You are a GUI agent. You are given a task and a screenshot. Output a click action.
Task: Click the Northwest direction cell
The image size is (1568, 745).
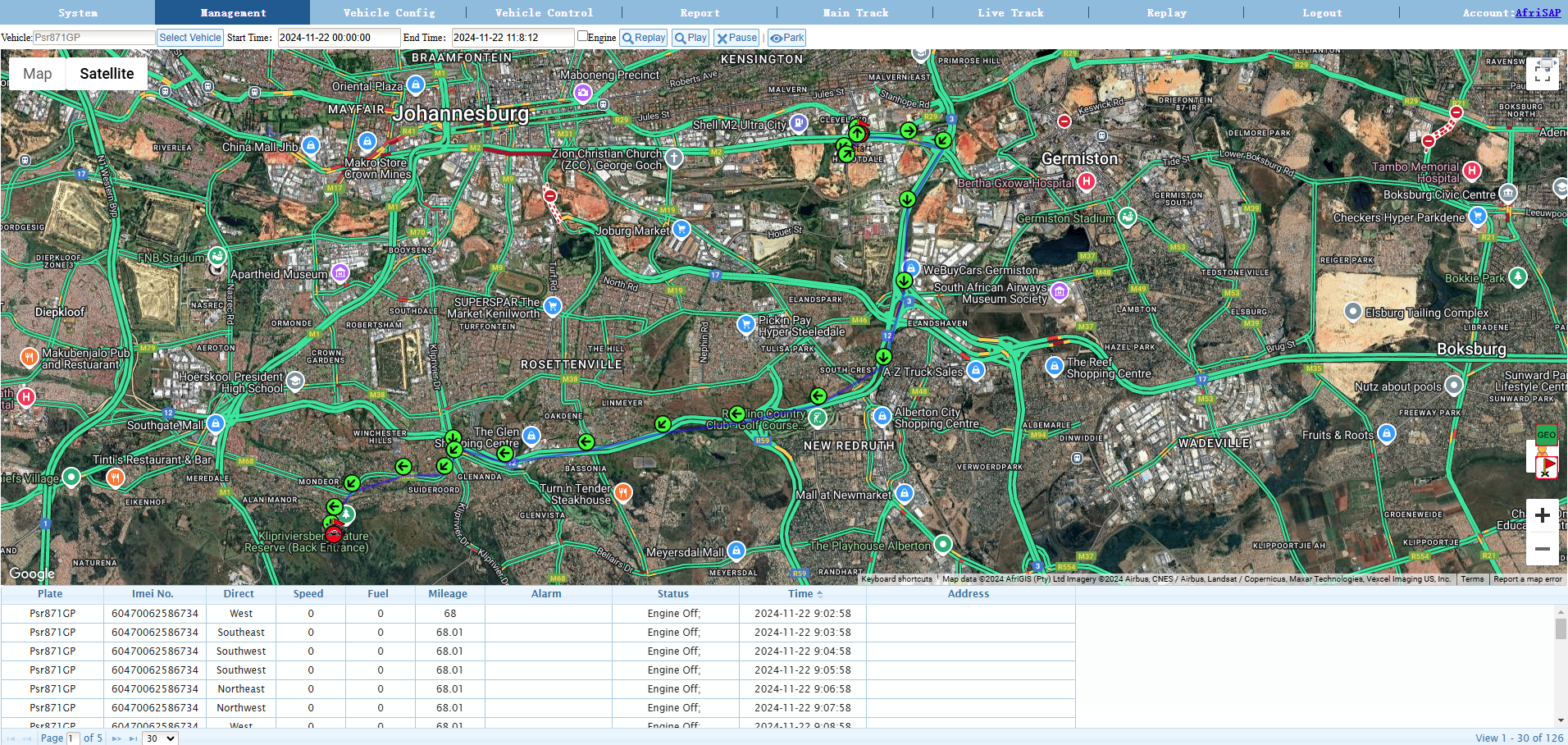pyautogui.click(x=241, y=708)
